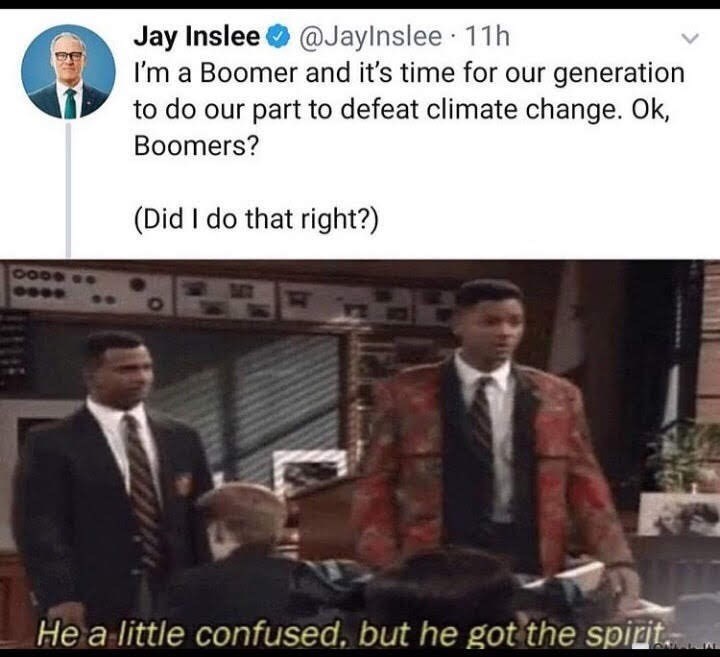
Task: Click the gray thread connector line
Action: click(x=68, y=190)
